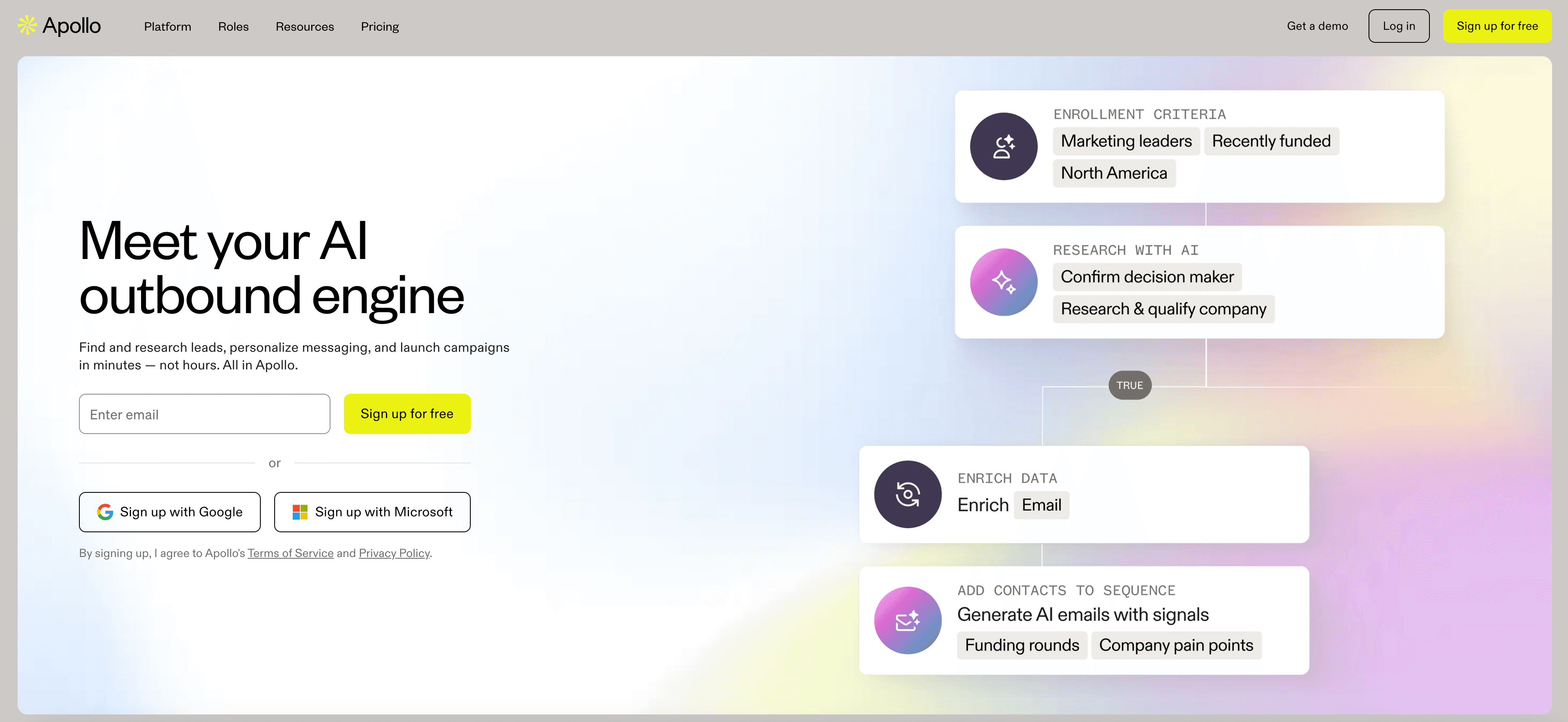Click the TRUE branch badge
Viewport: 1568px width, 722px height.
pos(1130,385)
